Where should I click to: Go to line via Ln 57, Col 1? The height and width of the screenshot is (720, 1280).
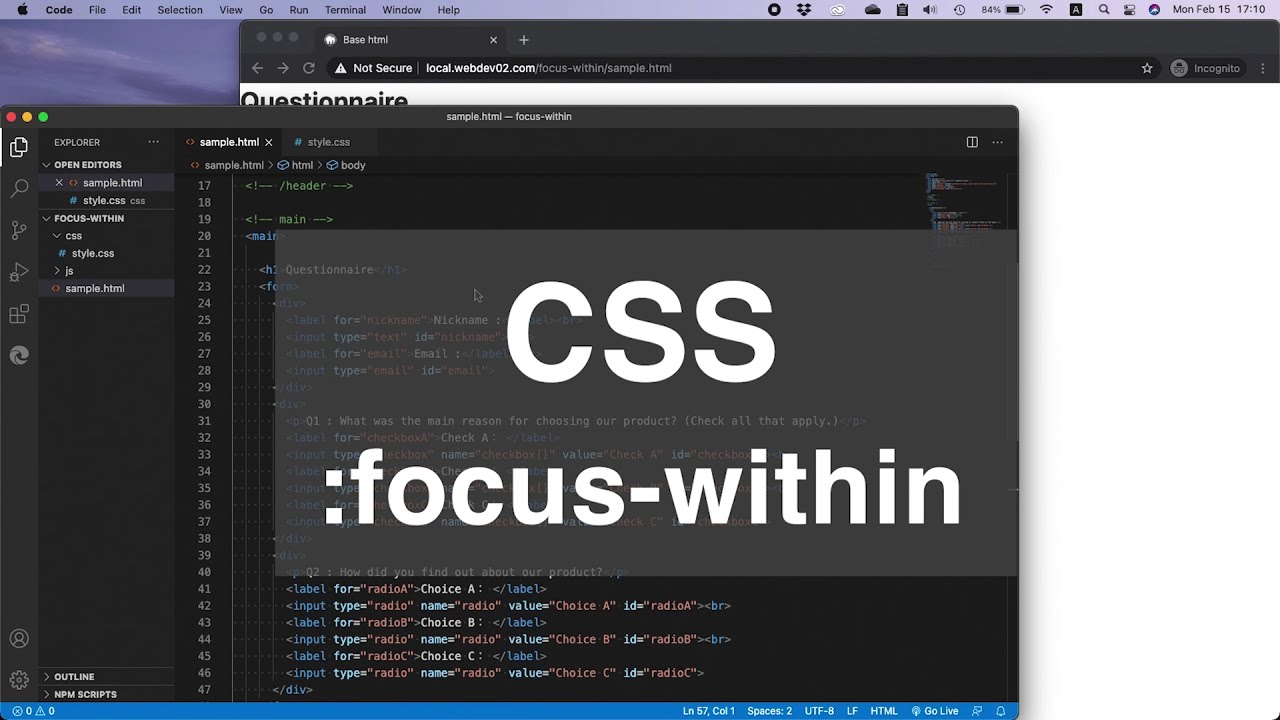tap(708, 711)
